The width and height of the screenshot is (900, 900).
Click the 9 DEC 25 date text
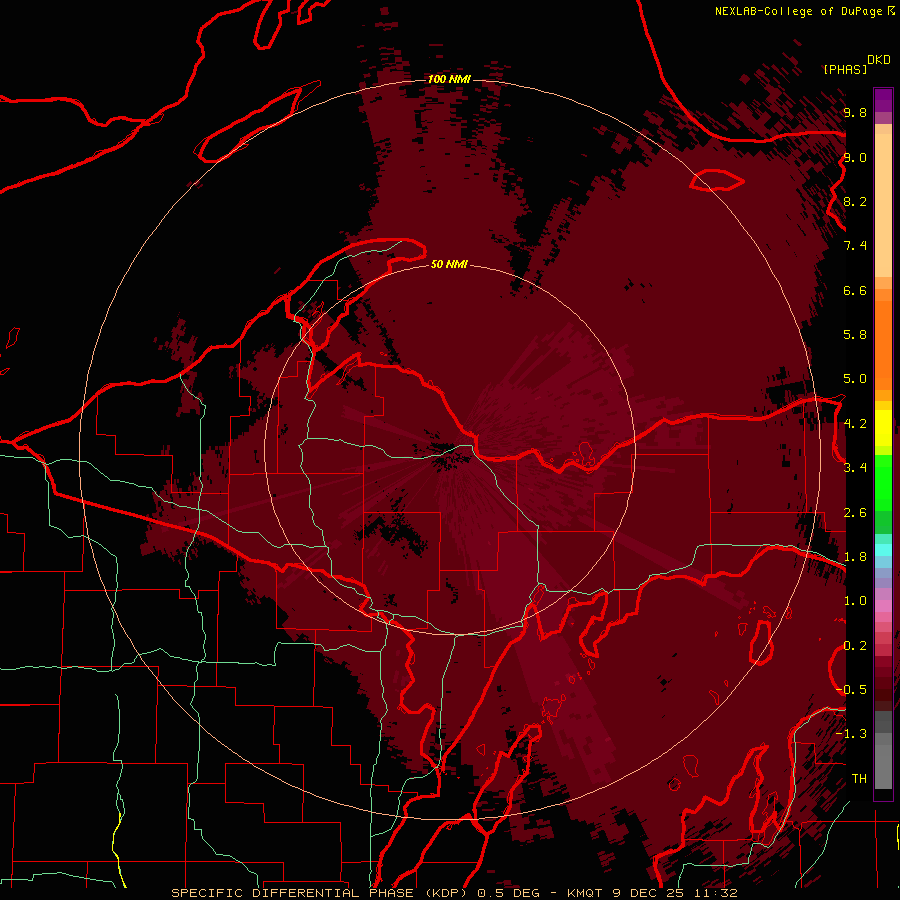(647, 893)
